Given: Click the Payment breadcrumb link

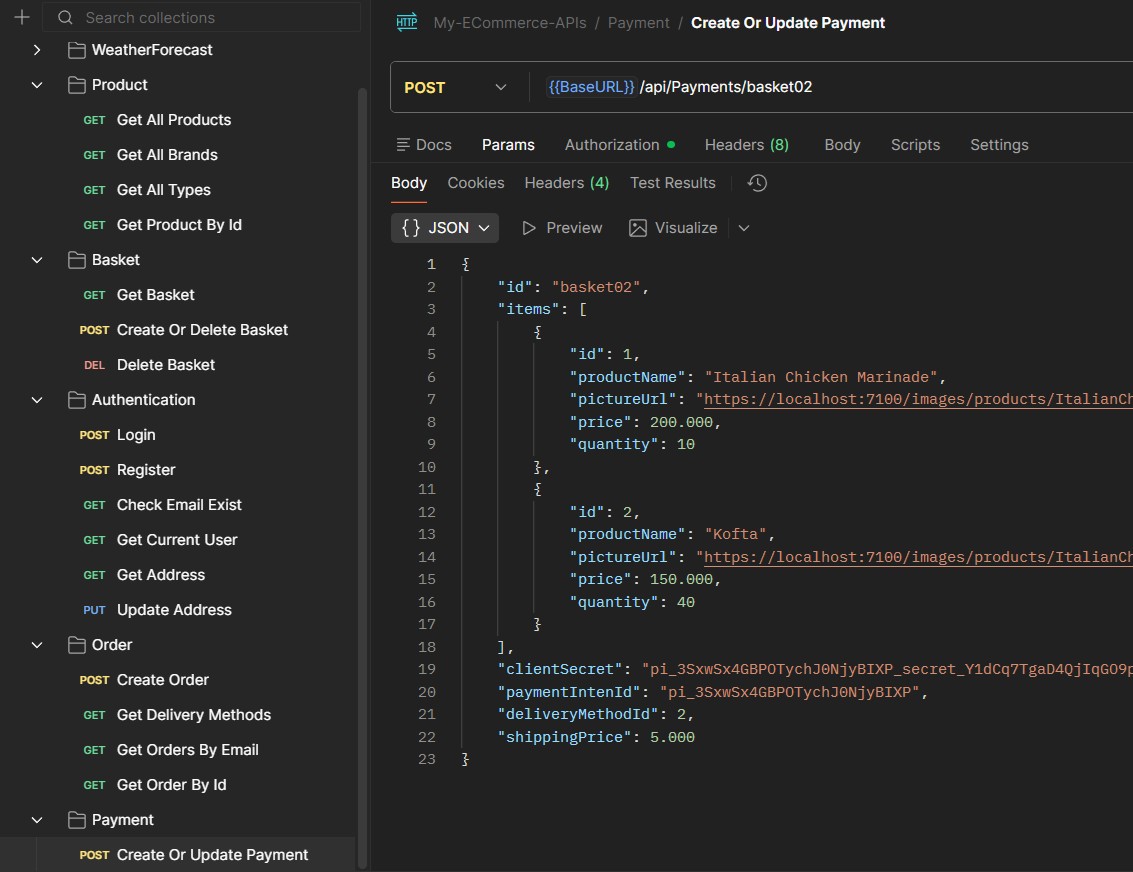Looking at the screenshot, I should (639, 23).
